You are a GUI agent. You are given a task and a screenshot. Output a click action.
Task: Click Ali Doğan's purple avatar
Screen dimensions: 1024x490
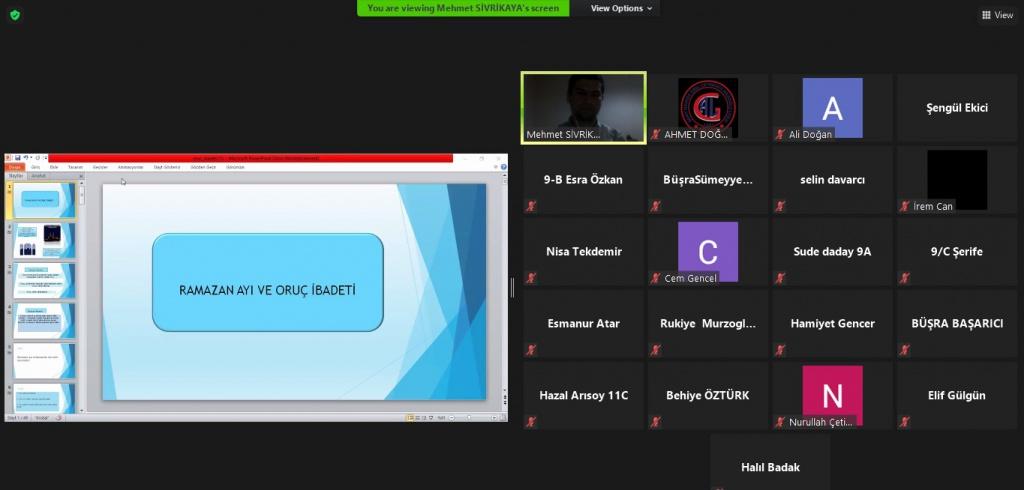tap(832, 108)
